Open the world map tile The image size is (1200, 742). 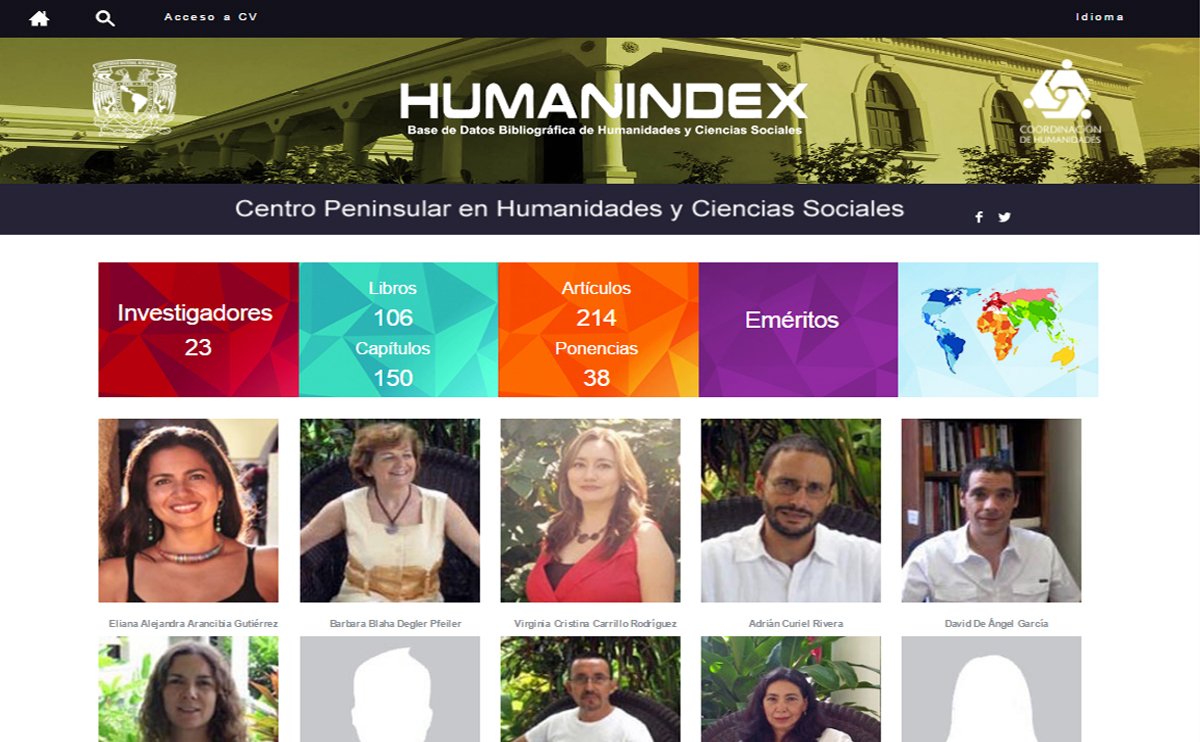[x=998, y=329]
